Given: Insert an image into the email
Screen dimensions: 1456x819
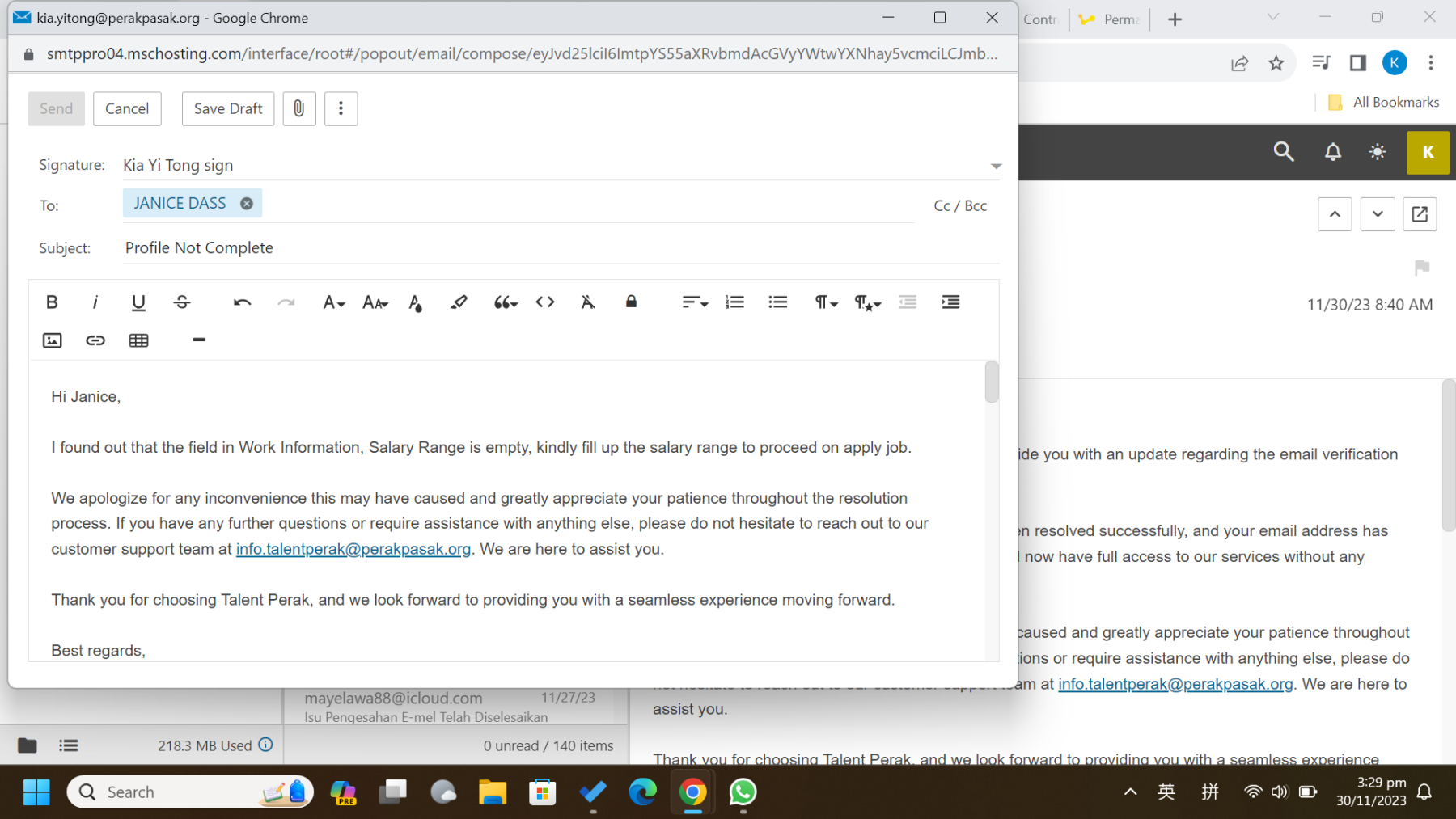Looking at the screenshot, I should click(52, 340).
